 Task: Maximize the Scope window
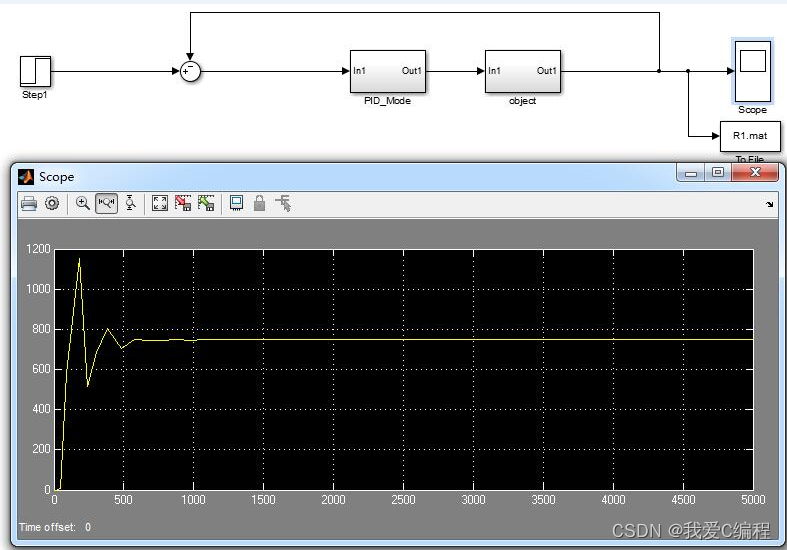(718, 173)
